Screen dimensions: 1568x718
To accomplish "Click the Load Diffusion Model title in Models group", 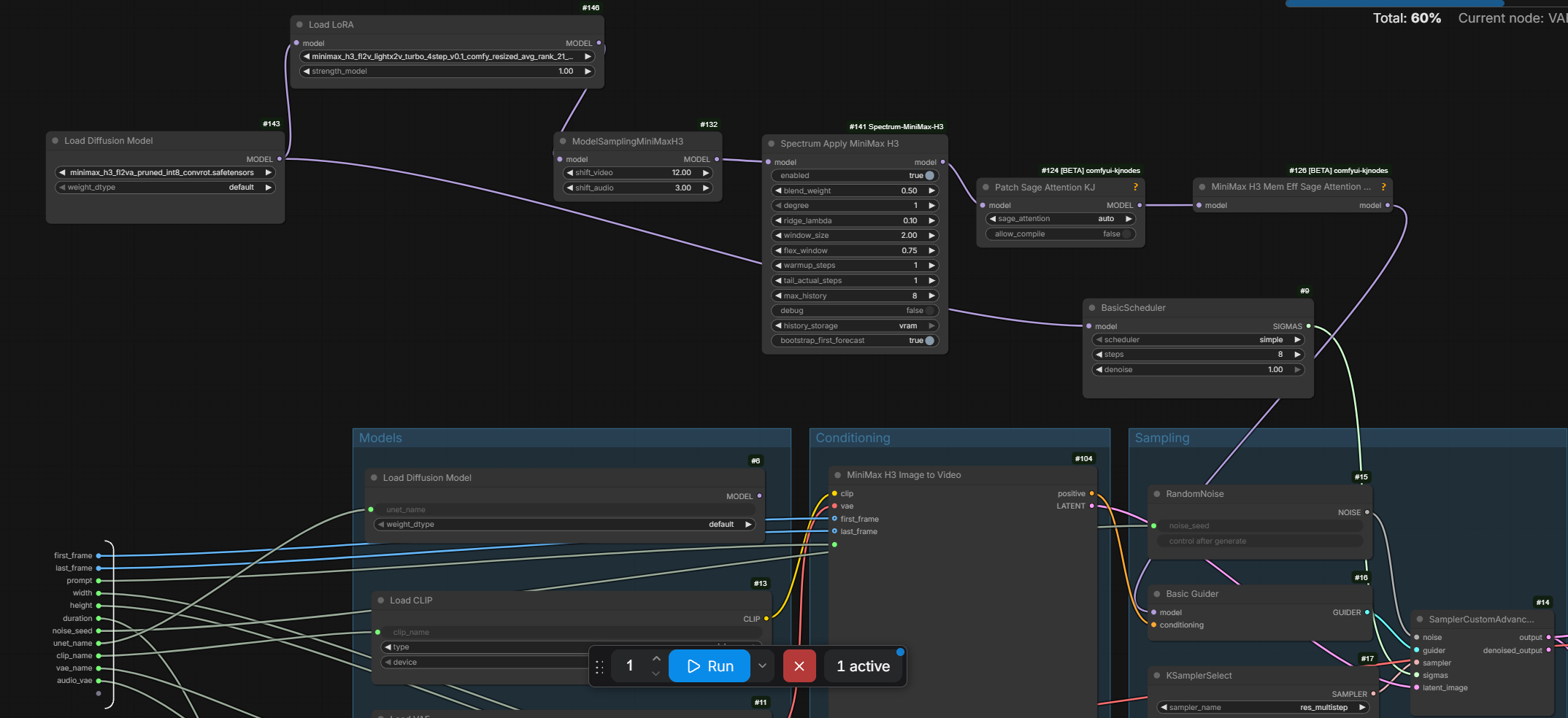I will (x=427, y=478).
